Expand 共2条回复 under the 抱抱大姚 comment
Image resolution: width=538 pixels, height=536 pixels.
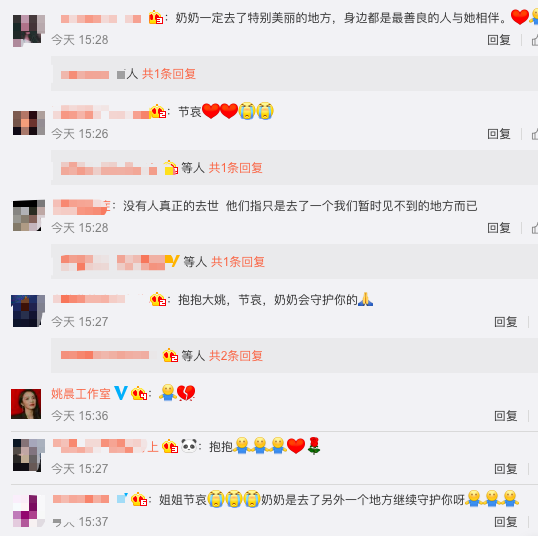point(236,356)
